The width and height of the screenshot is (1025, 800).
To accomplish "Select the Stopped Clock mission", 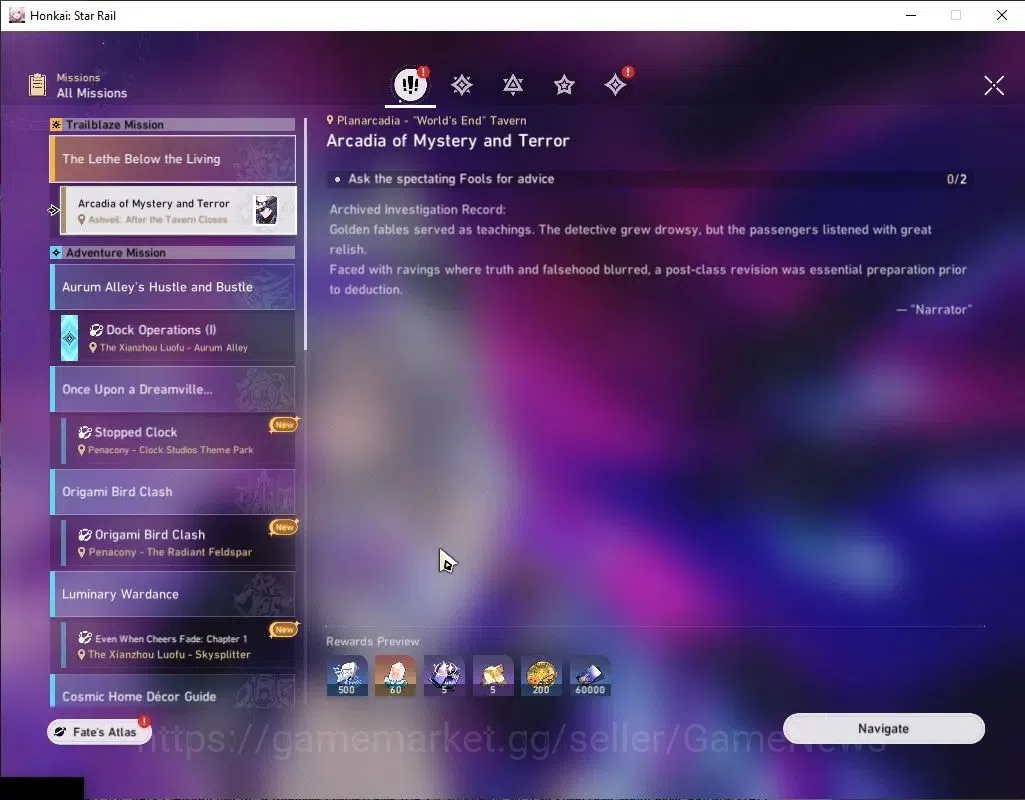I will (x=178, y=440).
